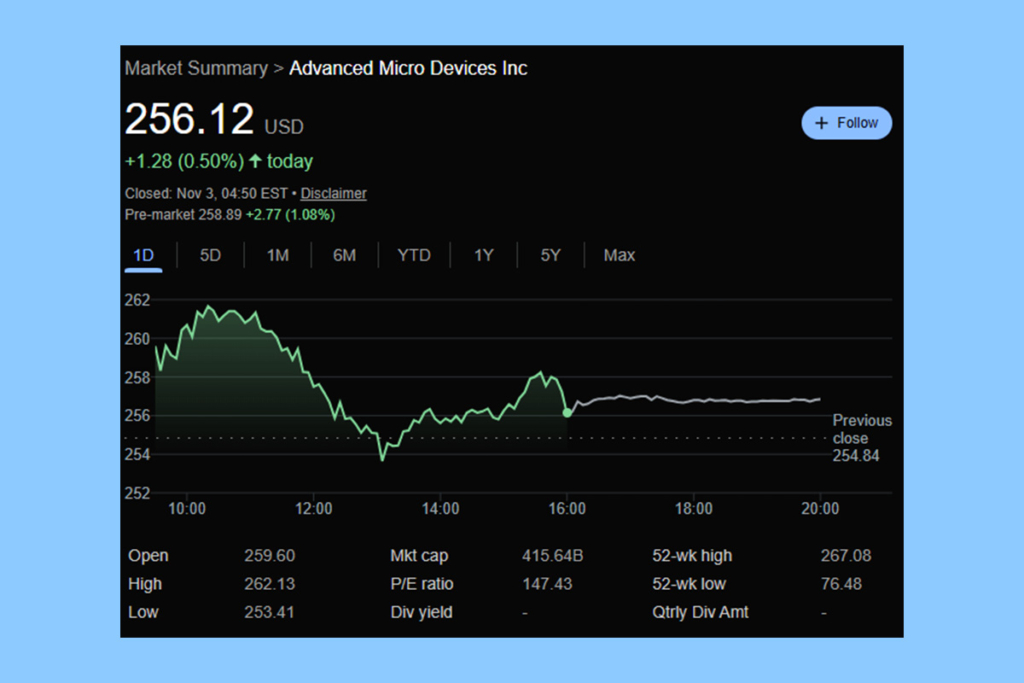View the 1M price chart
The width and height of the screenshot is (1024, 683).
coord(277,255)
